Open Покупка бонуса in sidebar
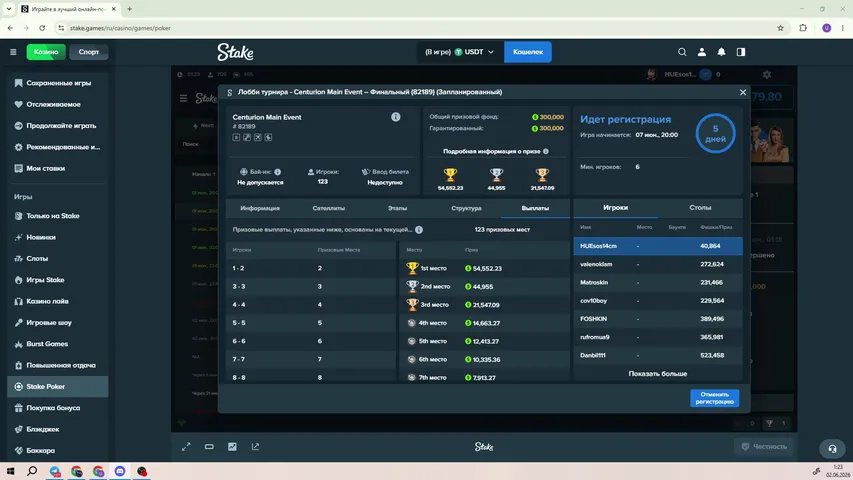This screenshot has width=853, height=480. (58, 408)
